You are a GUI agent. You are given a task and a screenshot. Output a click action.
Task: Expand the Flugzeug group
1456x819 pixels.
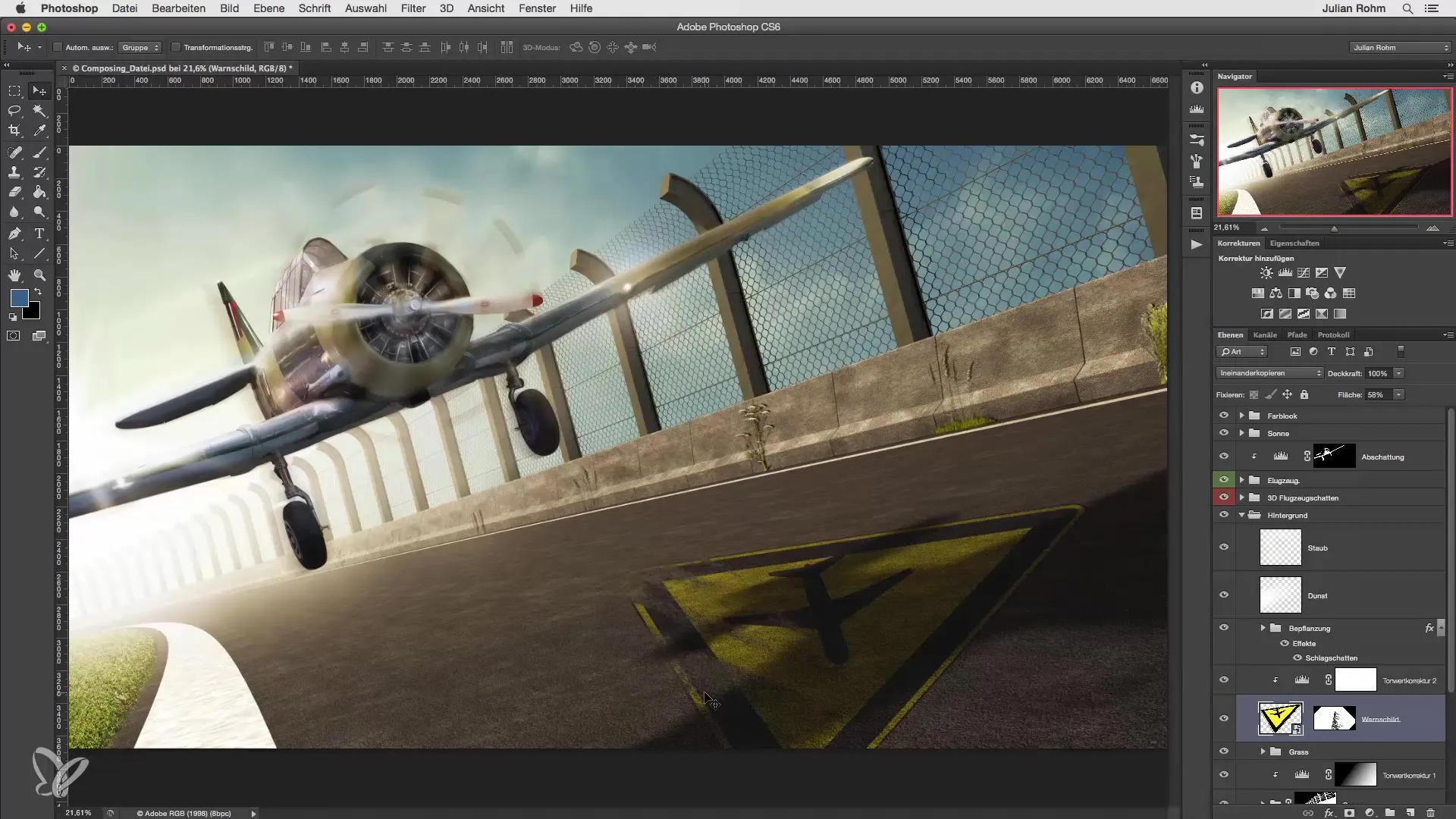(x=1241, y=480)
